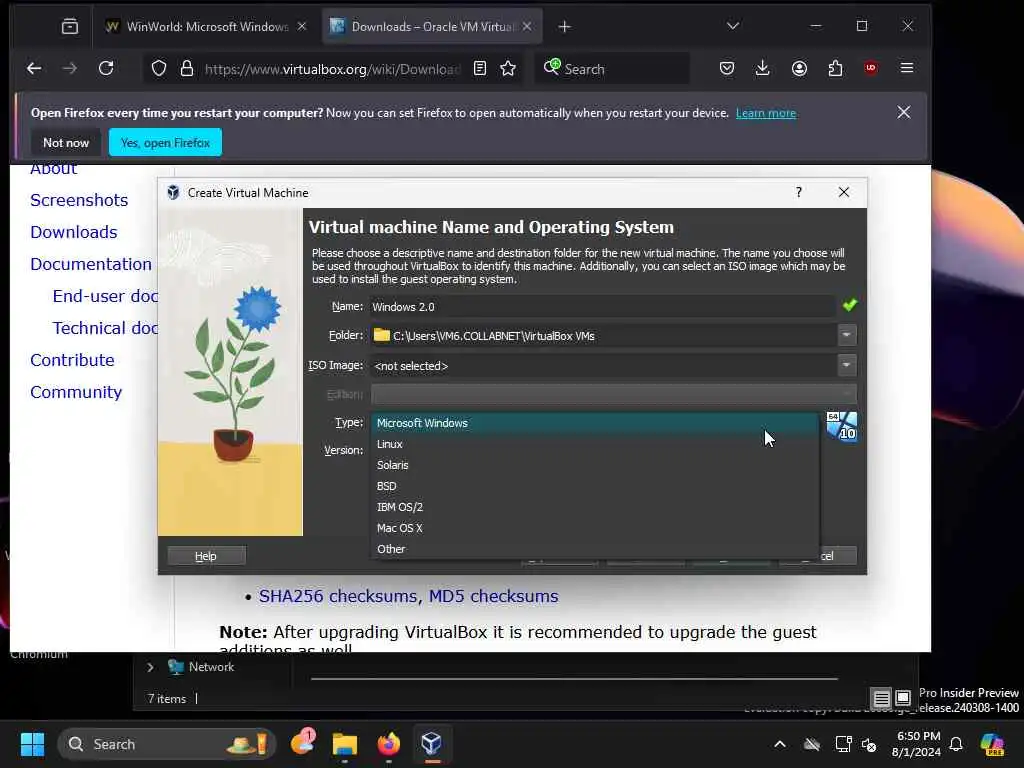
Task: Choose IBM OS/2 from the Type list
Action: (594, 507)
